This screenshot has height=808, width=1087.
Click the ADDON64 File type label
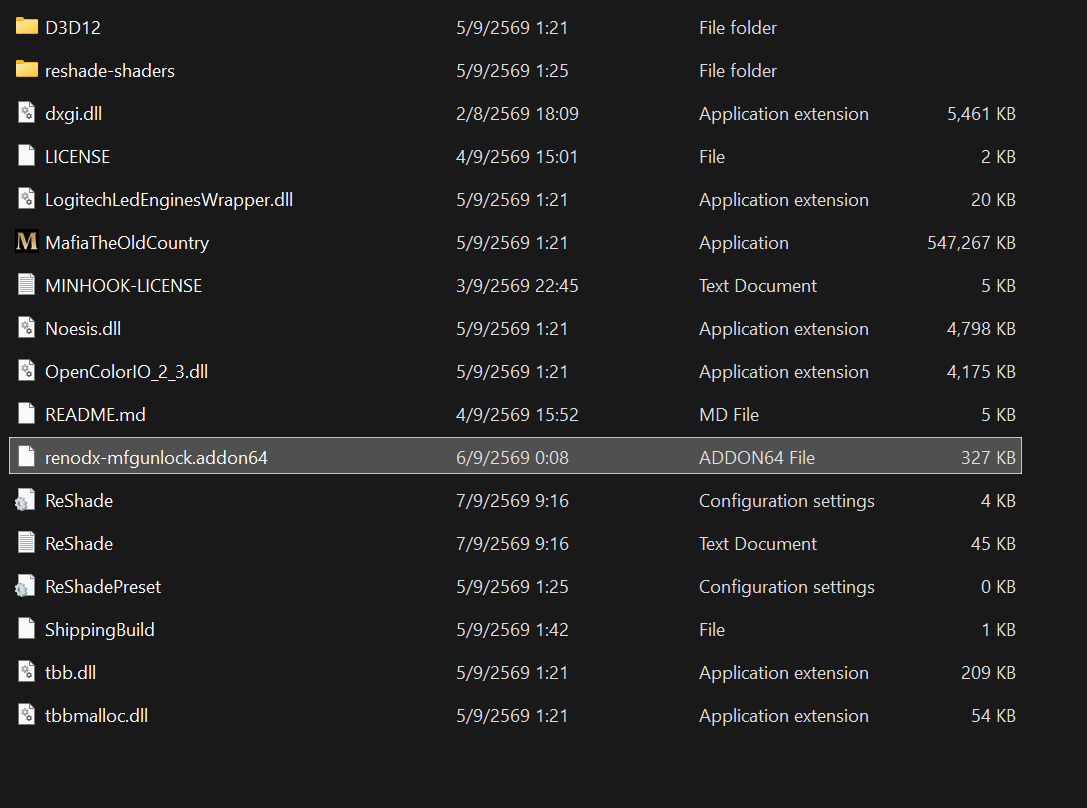pyautogui.click(x=756, y=457)
